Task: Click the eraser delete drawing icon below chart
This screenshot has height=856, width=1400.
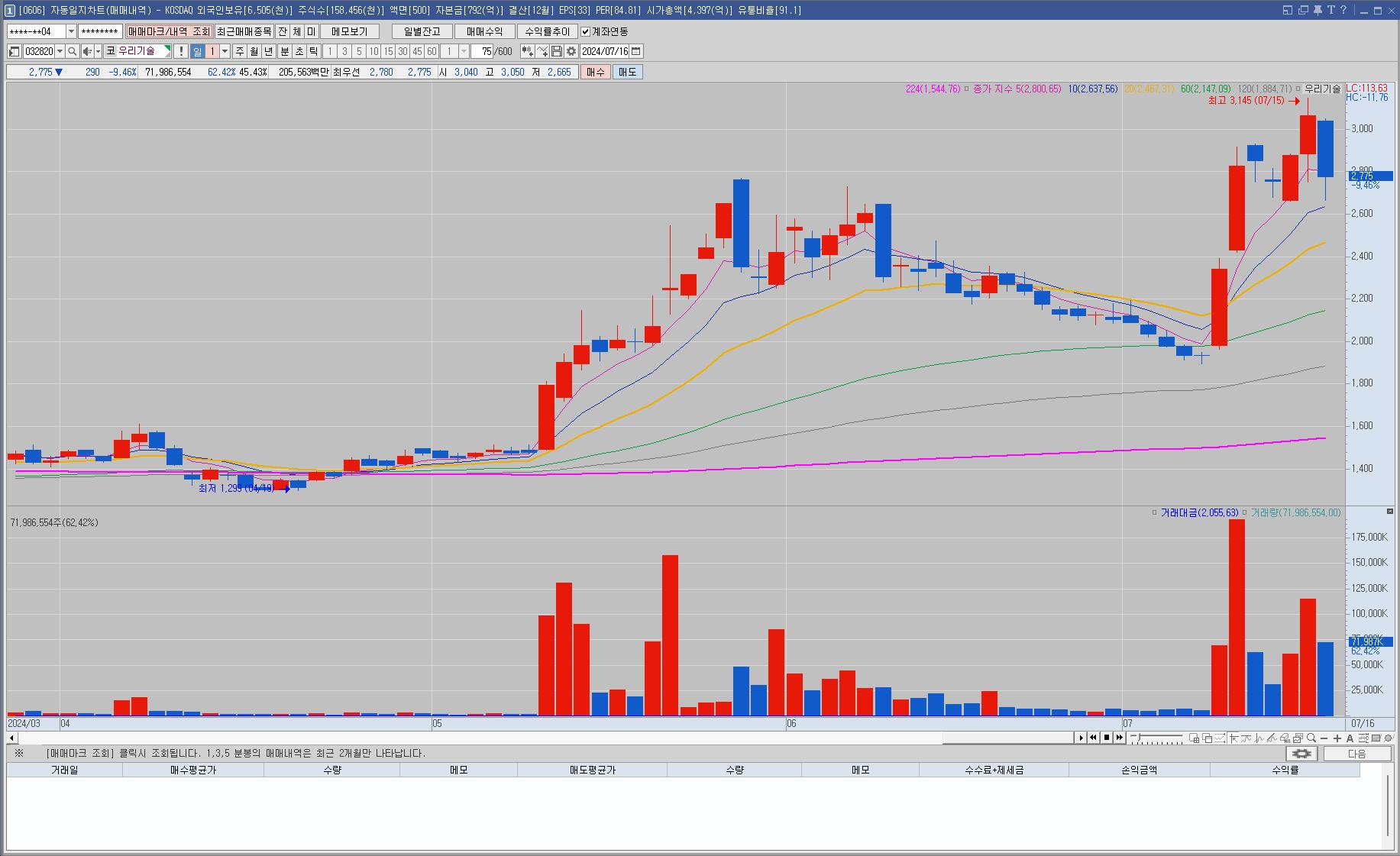Action: click(x=1285, y=738)
